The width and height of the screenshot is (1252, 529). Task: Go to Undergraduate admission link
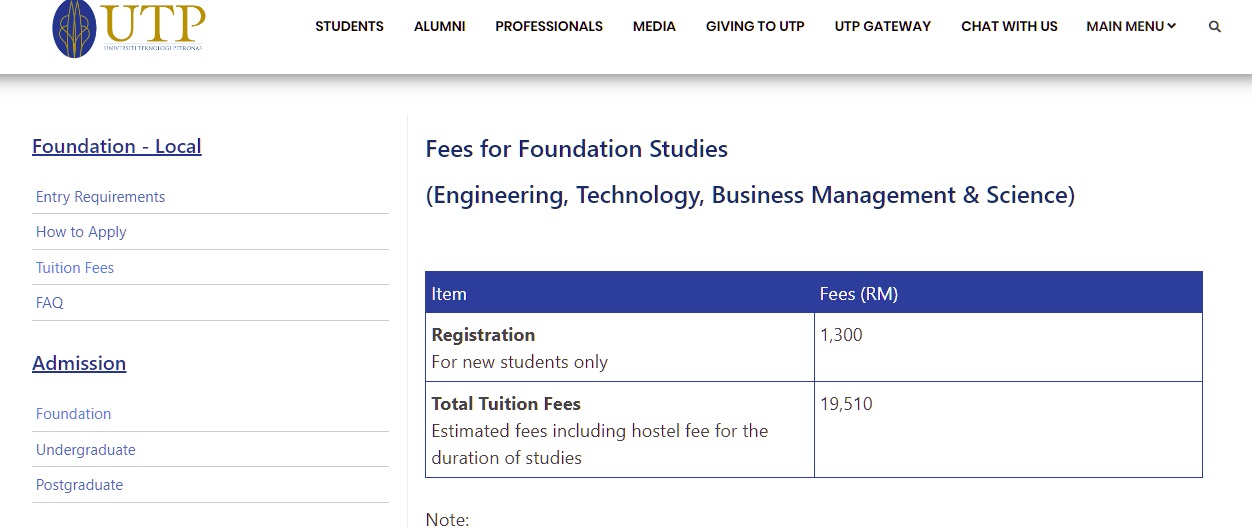click(85, 450)
